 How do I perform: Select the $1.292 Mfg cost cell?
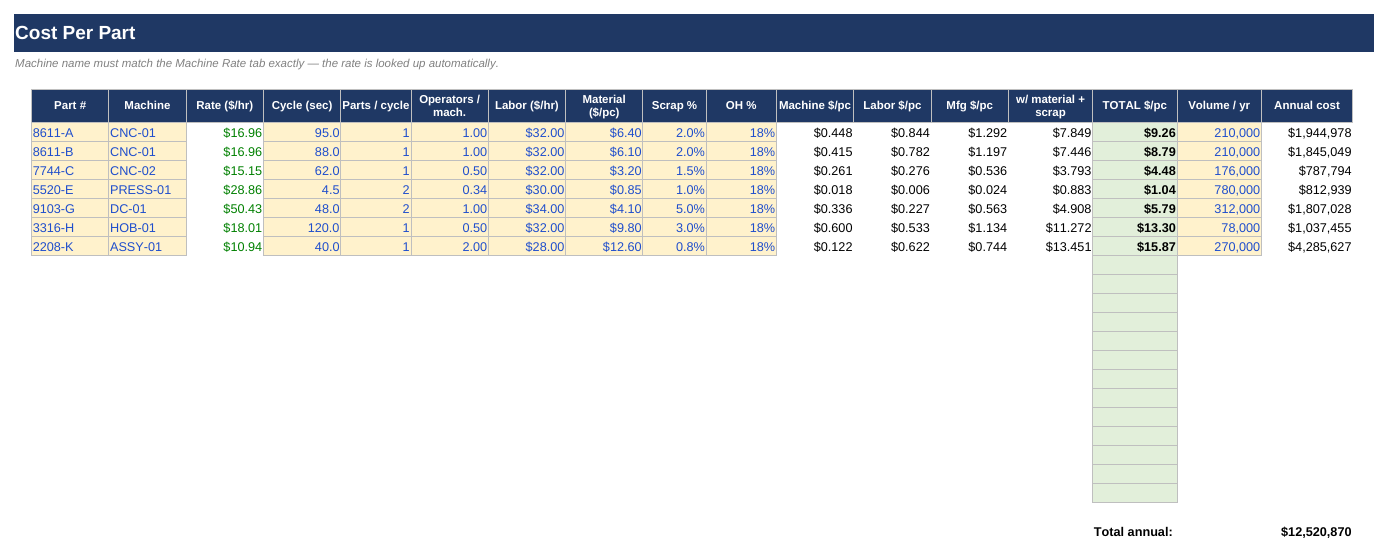tap(970, 132)
